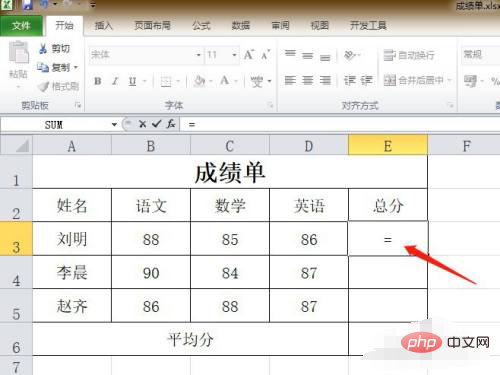Open the Underline dropdown arrow
Screen dimensions: 500x375
point(145,81)
